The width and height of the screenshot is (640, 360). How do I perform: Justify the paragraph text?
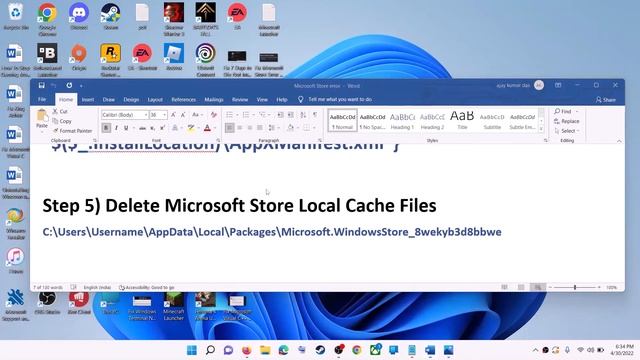260,128
